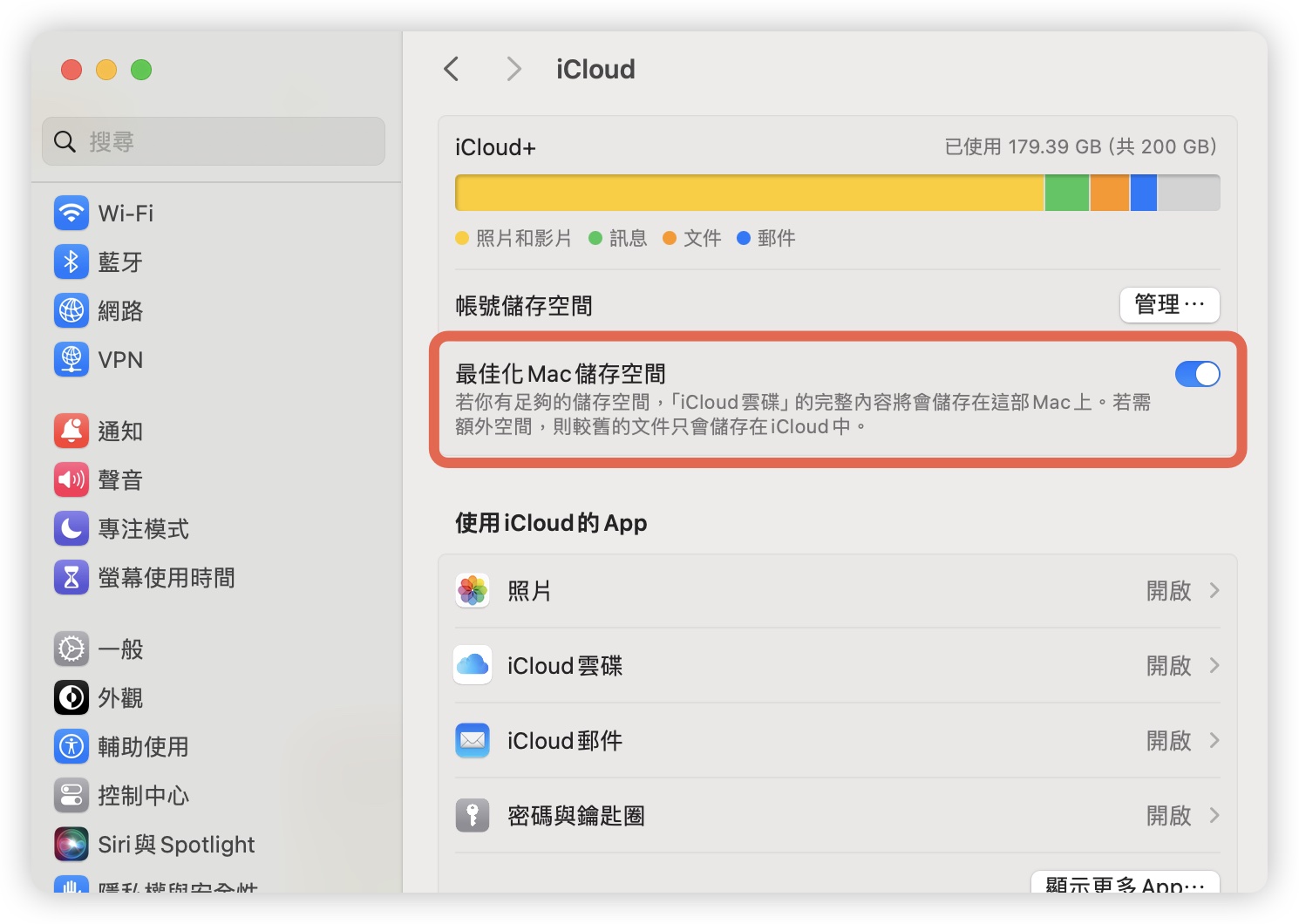Select 控制中心 label in sidebar
Viewport: 1299px width, 924px height.
tap(143, 796)
